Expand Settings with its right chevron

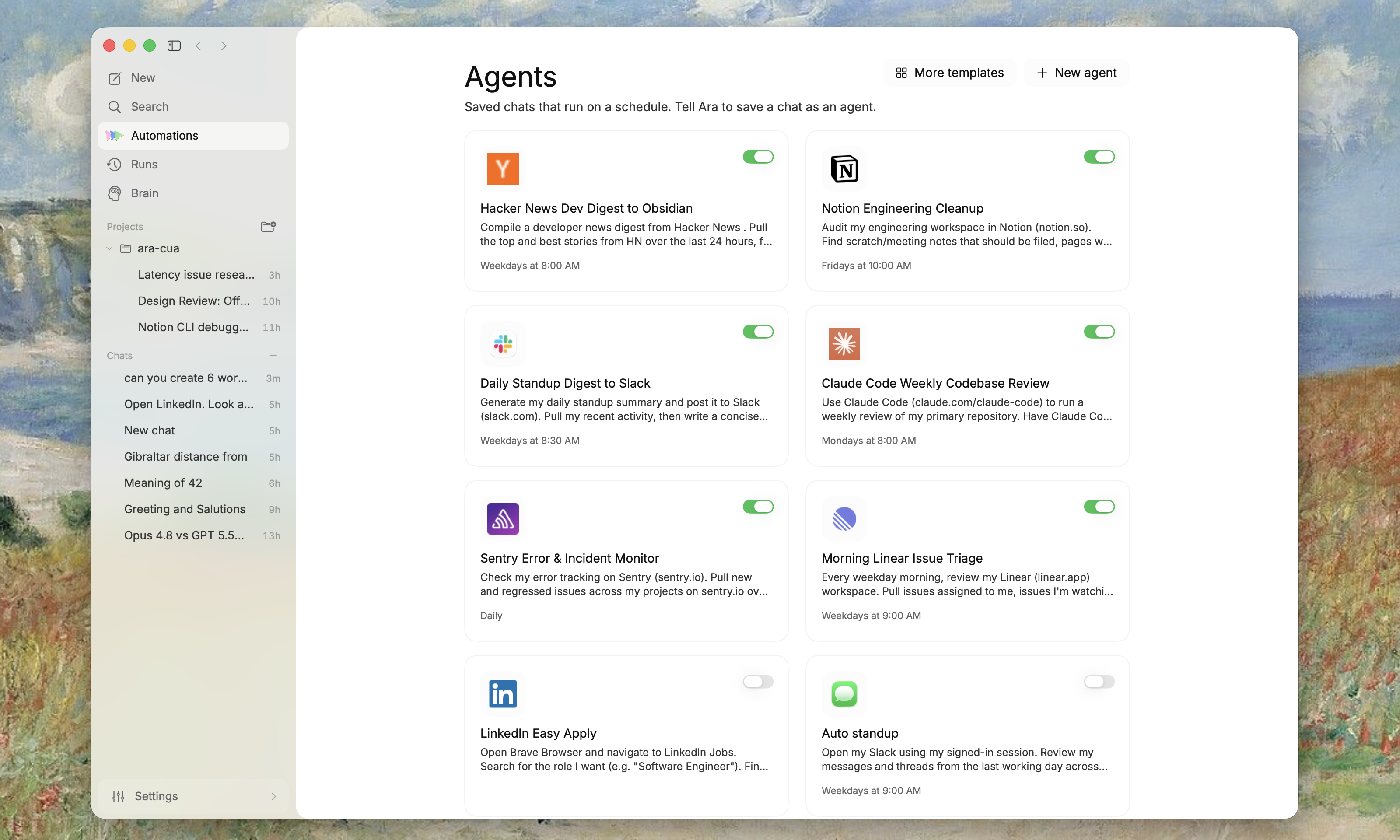273,796
